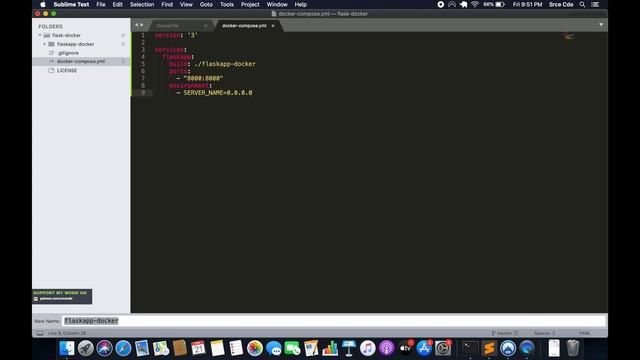Open the Selection menu

tap(142, 4)
